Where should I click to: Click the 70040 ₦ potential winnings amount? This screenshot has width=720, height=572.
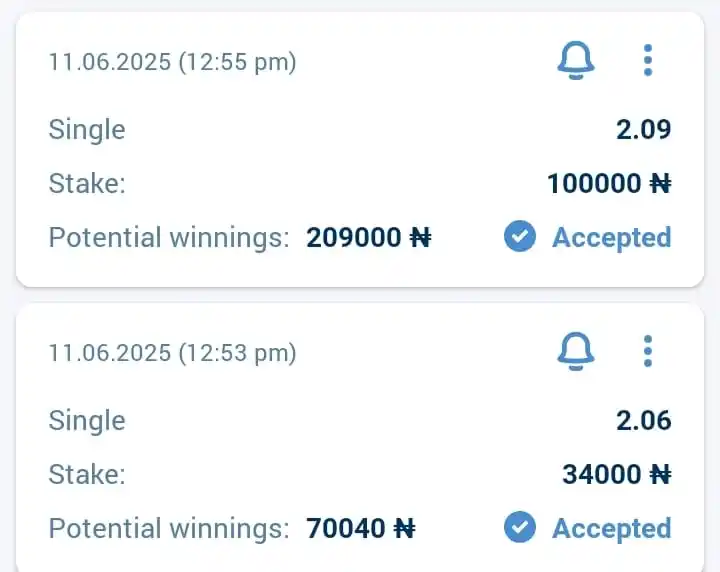[361, 528]
